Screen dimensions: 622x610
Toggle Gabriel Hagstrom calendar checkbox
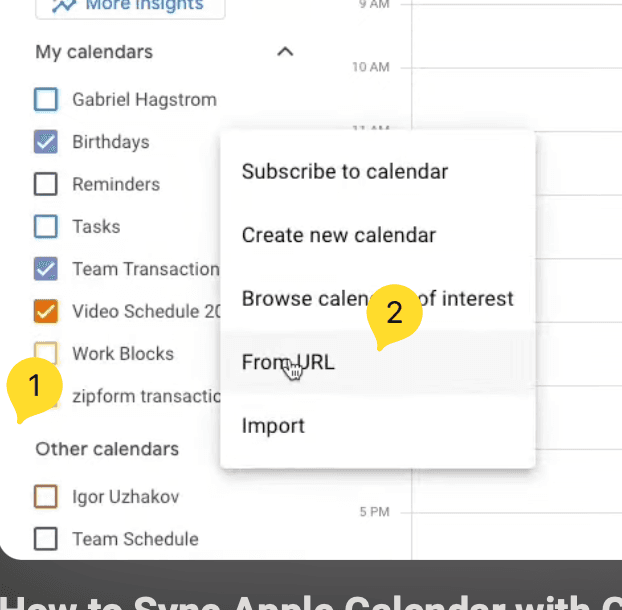pos(46,100)
